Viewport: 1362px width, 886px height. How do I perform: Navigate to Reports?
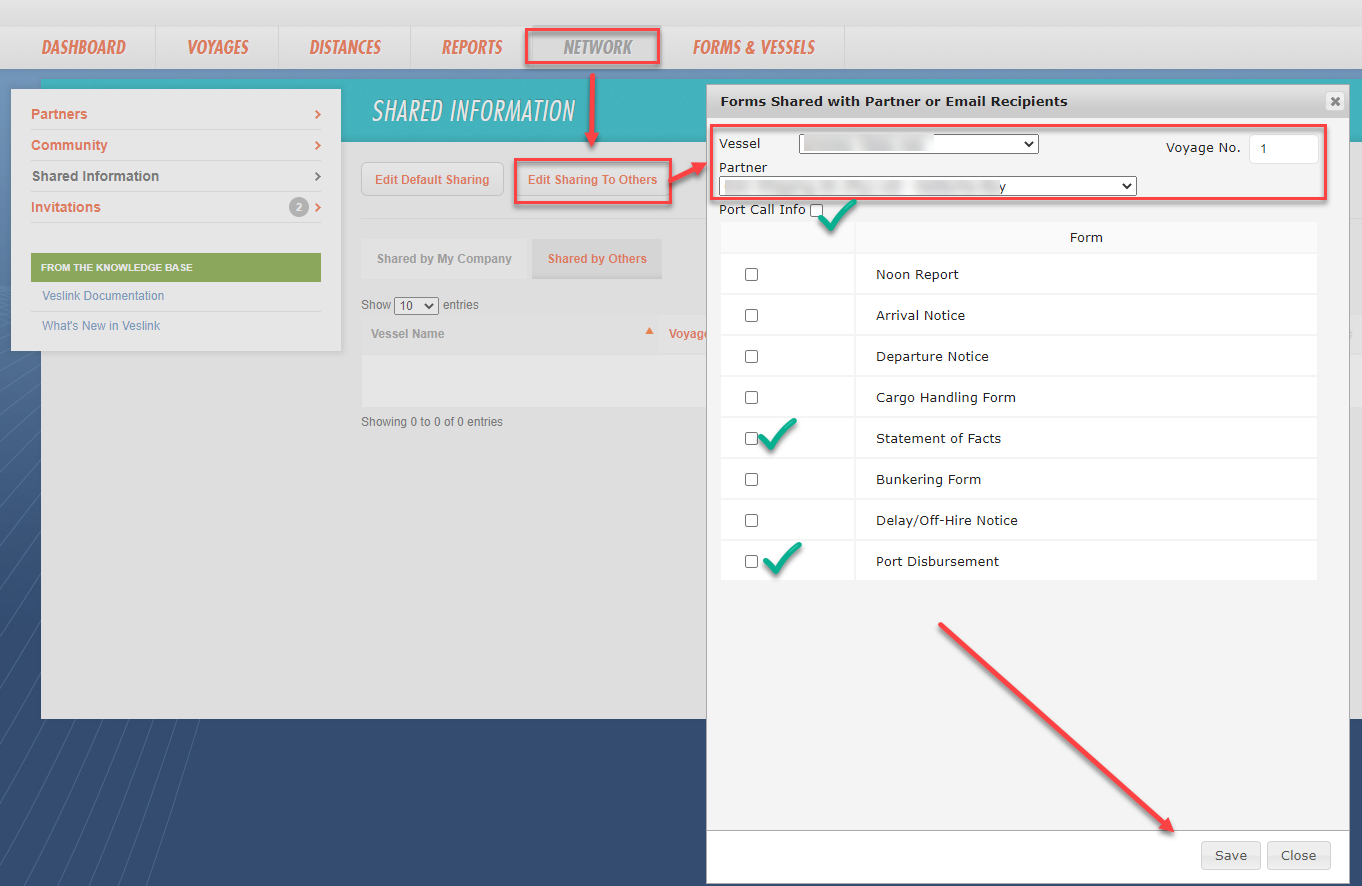click(x=471, y=47)
